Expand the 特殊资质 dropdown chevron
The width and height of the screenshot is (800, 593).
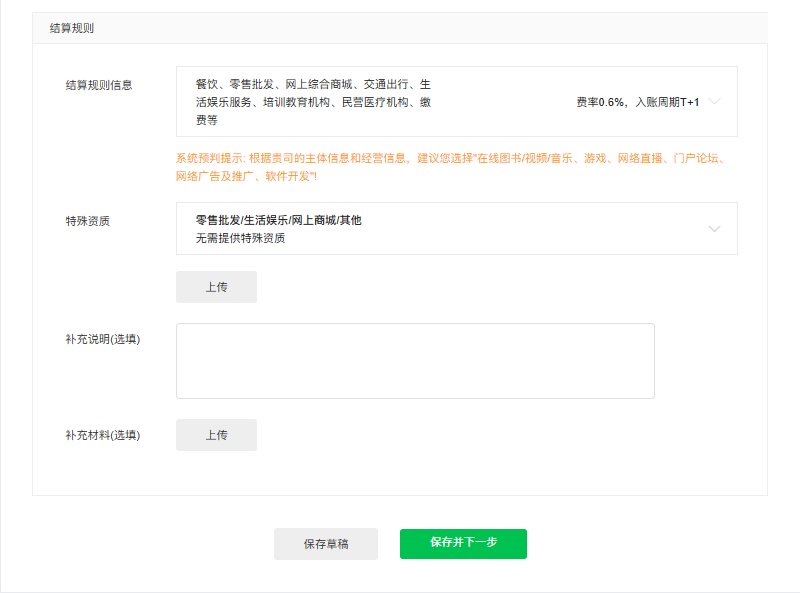[x=714, y=229]
